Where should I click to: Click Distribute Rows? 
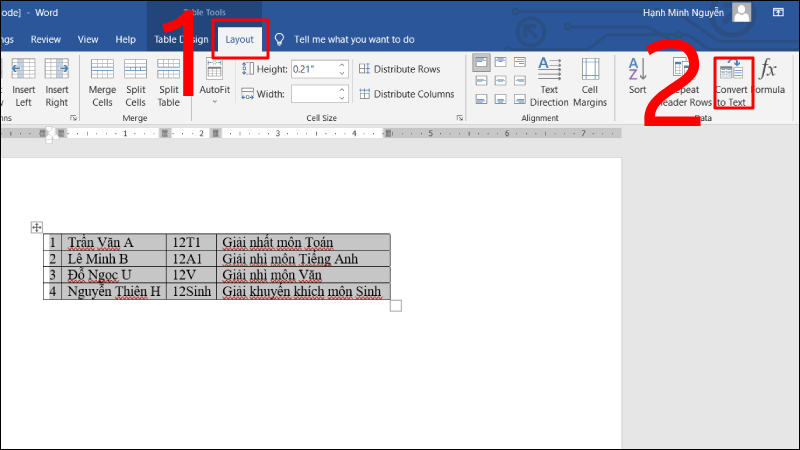point(399,69)
